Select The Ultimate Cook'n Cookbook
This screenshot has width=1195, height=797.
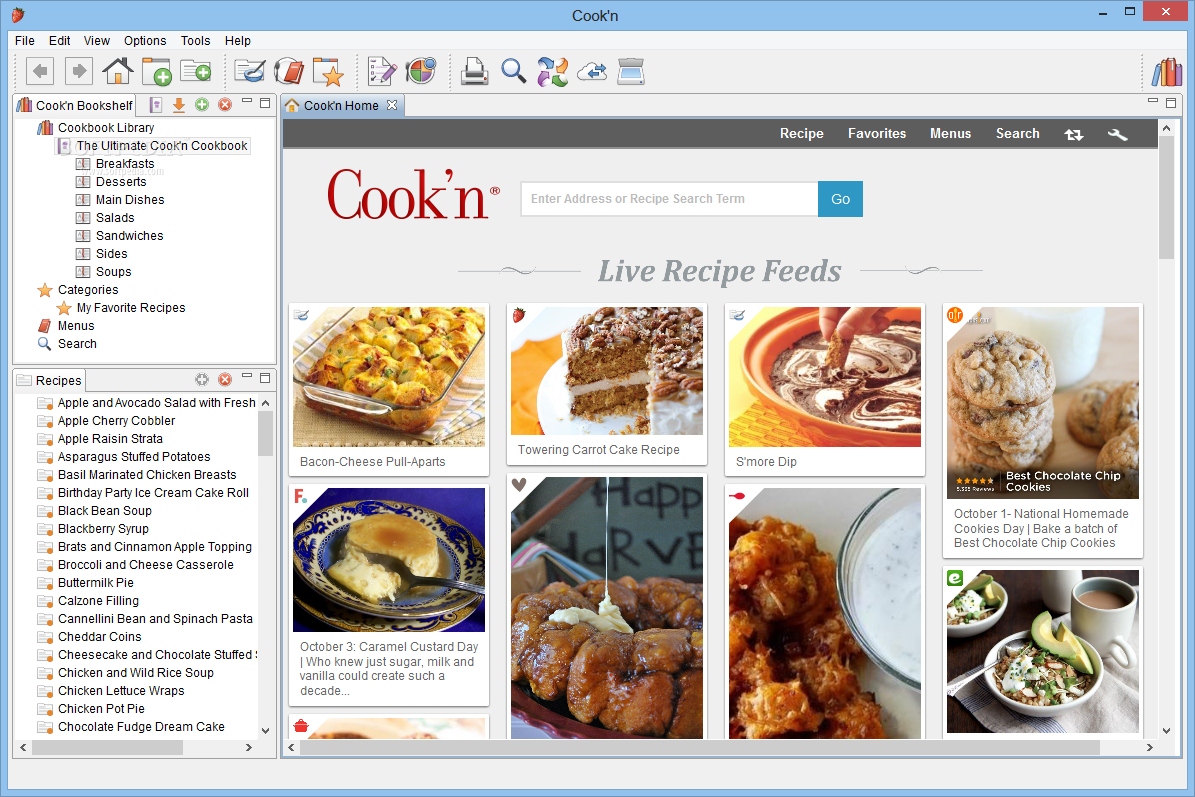[x=162, y=146]
